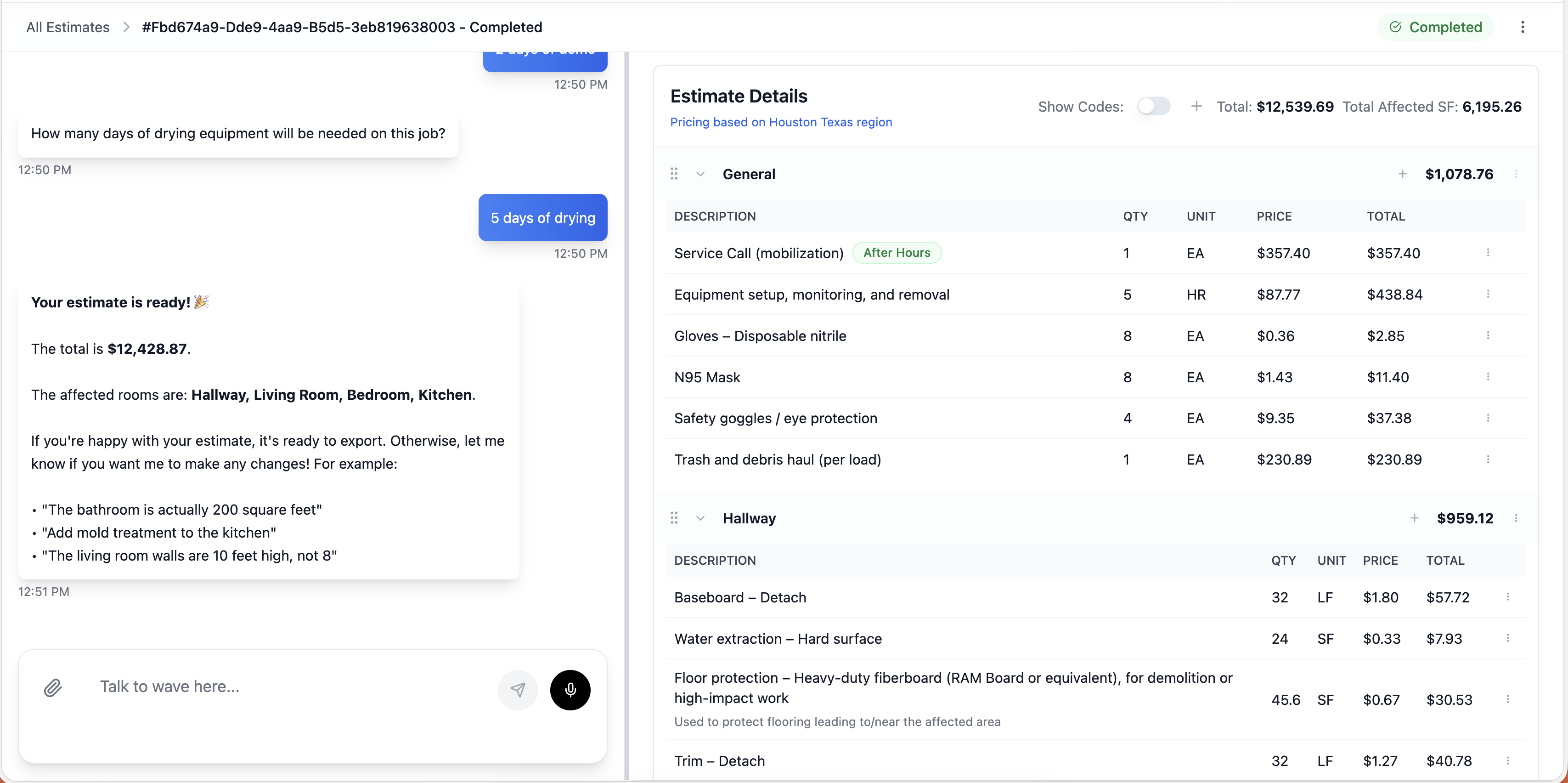Screen dimensions: 1568x783
Task: Focus the Talk to wave here input
Action: coord(292,687)
